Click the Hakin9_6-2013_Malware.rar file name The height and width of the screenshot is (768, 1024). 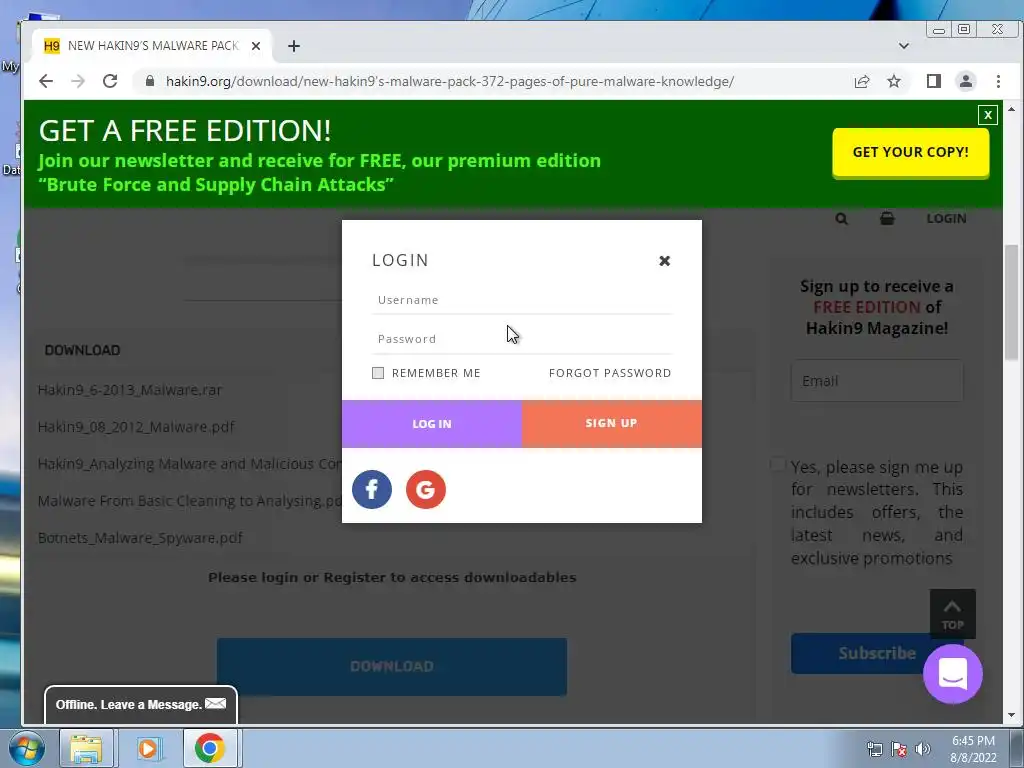tap(130, 390)
